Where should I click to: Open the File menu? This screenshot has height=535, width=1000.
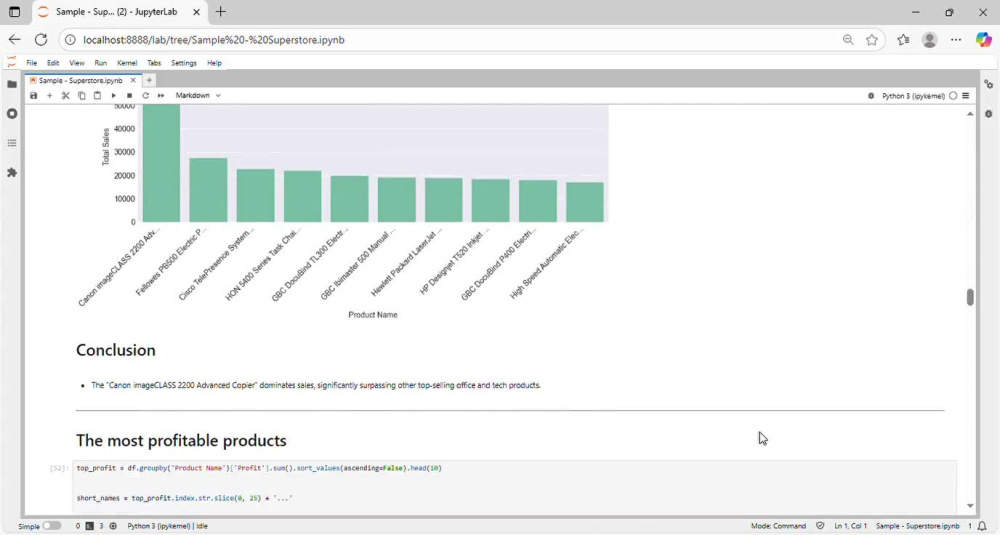pos(31,63)
